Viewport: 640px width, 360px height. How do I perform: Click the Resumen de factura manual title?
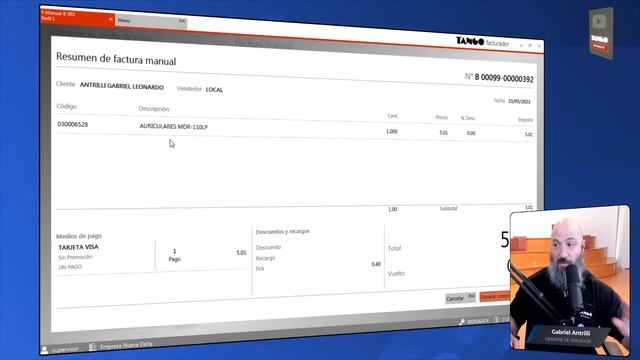pos(116,59)
